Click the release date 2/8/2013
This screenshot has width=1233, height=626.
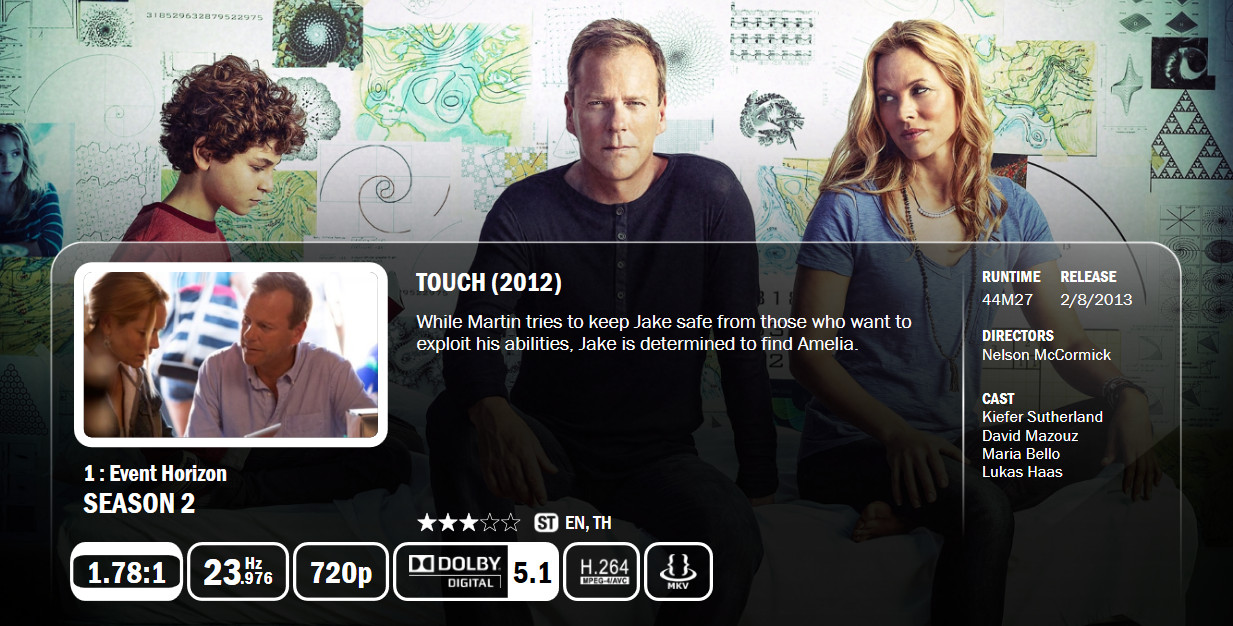pos(1096,300)
